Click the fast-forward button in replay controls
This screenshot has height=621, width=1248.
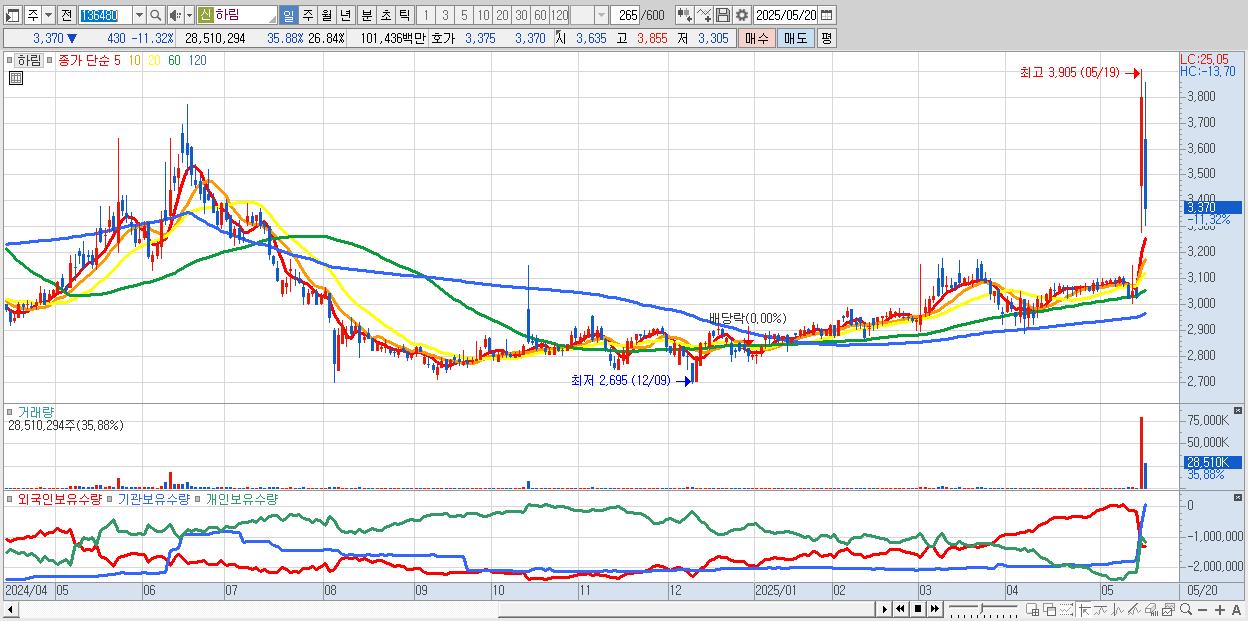[x=935, y=608]
